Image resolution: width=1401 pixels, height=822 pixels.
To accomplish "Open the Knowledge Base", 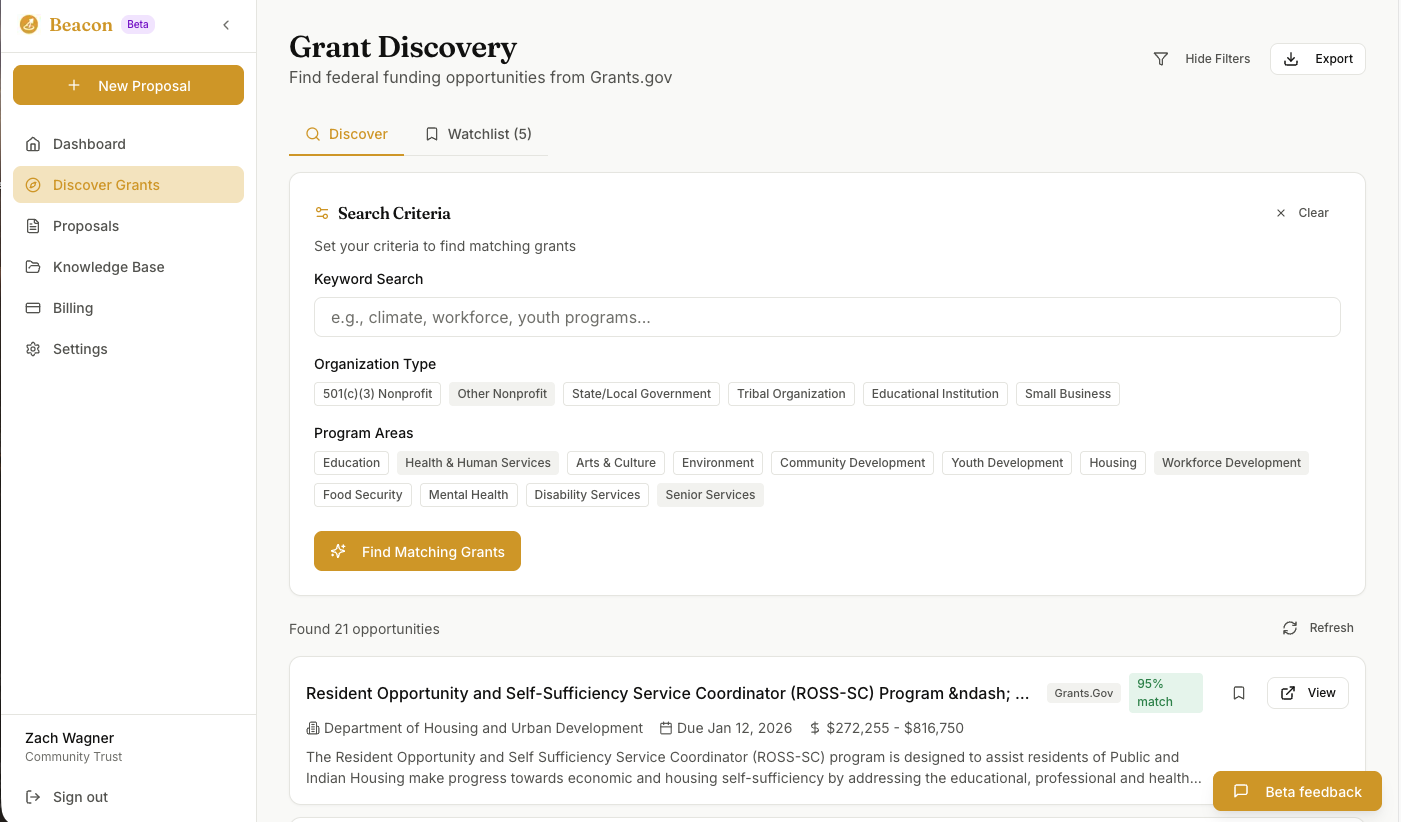I will click(128, 267).
